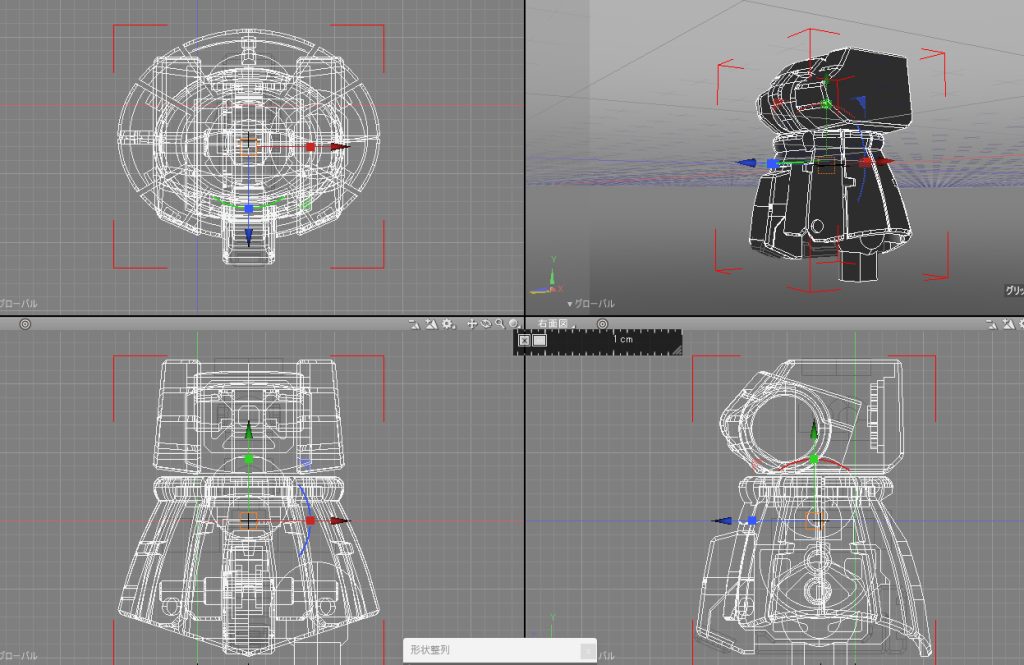Close the 1 cm ruler widget

click(524, 340)
